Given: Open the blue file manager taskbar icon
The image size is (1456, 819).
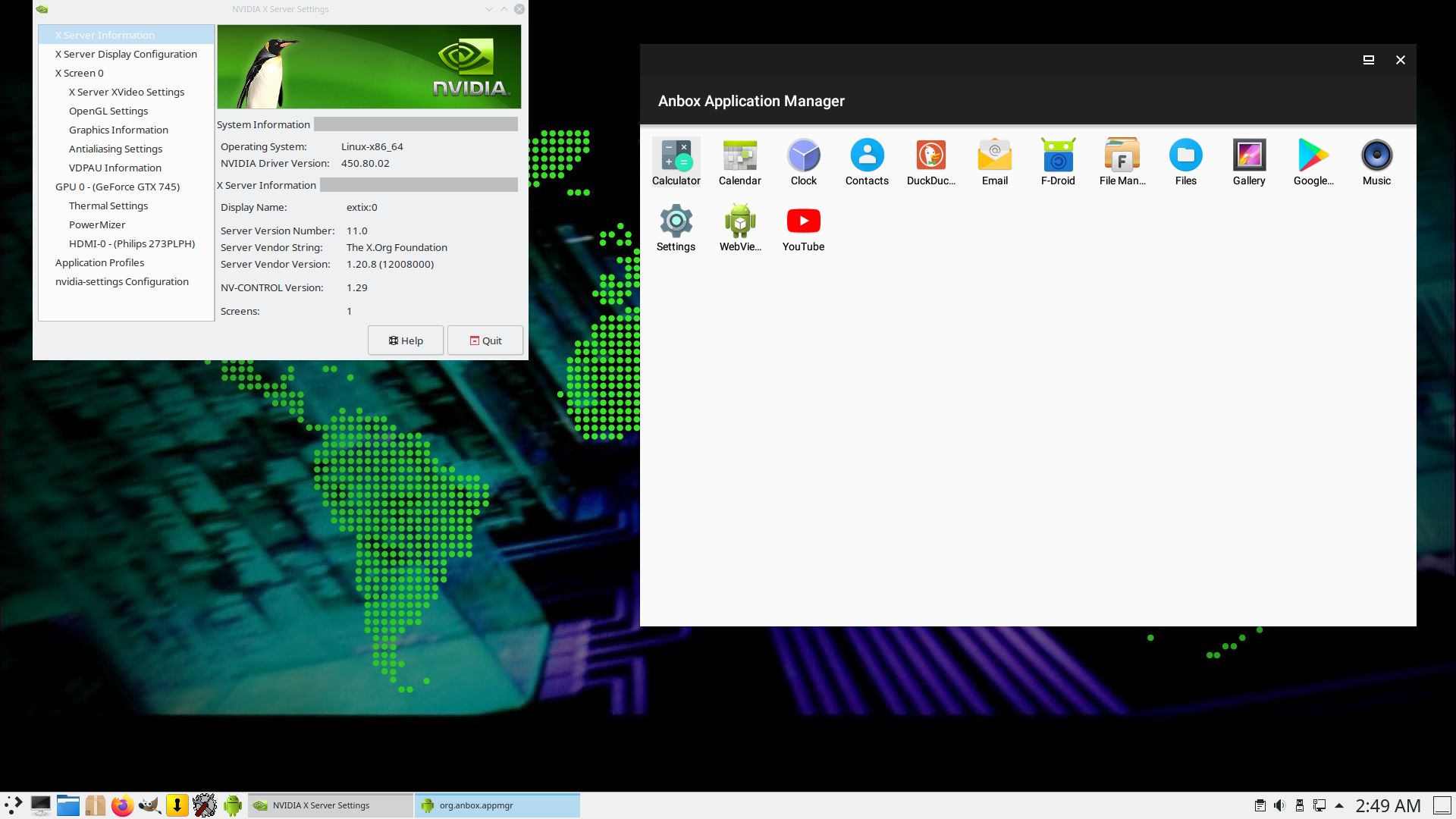Looking at the screenshot, I should [67, 805].
